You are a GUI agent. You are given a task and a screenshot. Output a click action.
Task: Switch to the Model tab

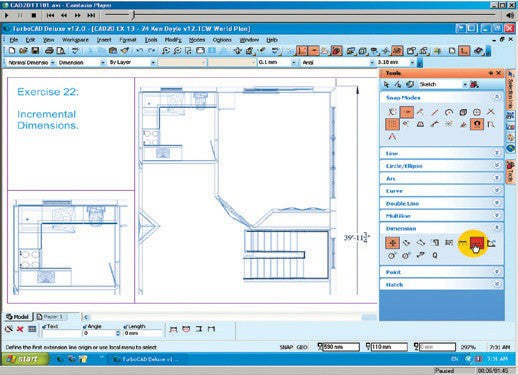[18, 316]
